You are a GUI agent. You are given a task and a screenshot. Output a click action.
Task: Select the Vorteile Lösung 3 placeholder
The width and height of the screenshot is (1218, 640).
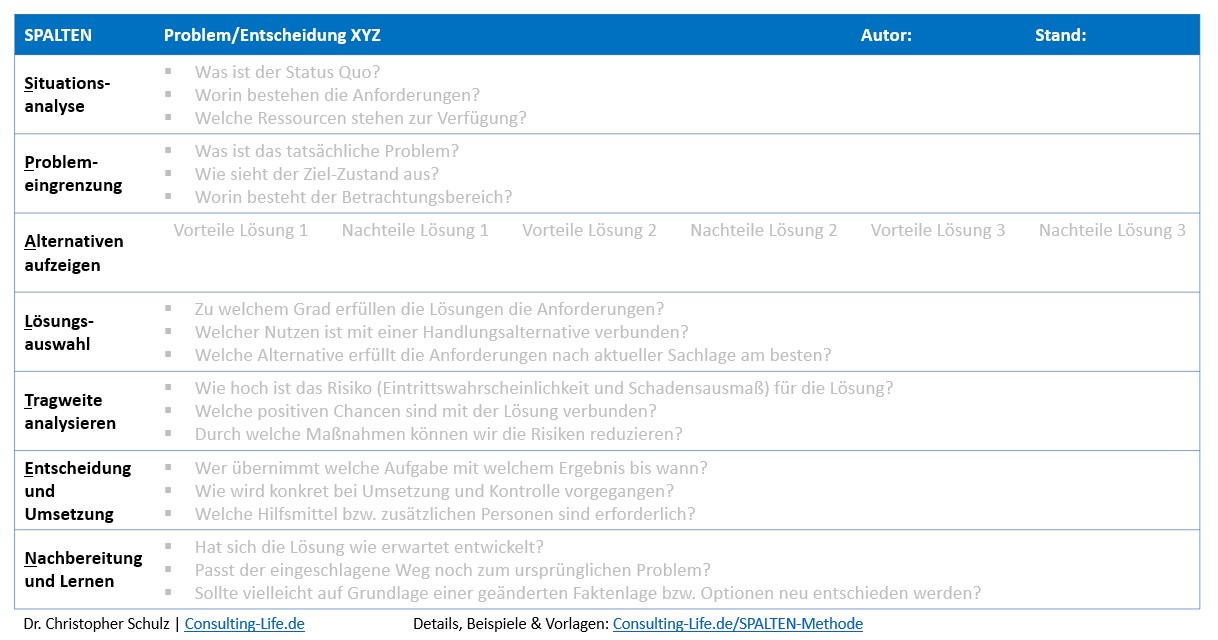click(938, 231)
